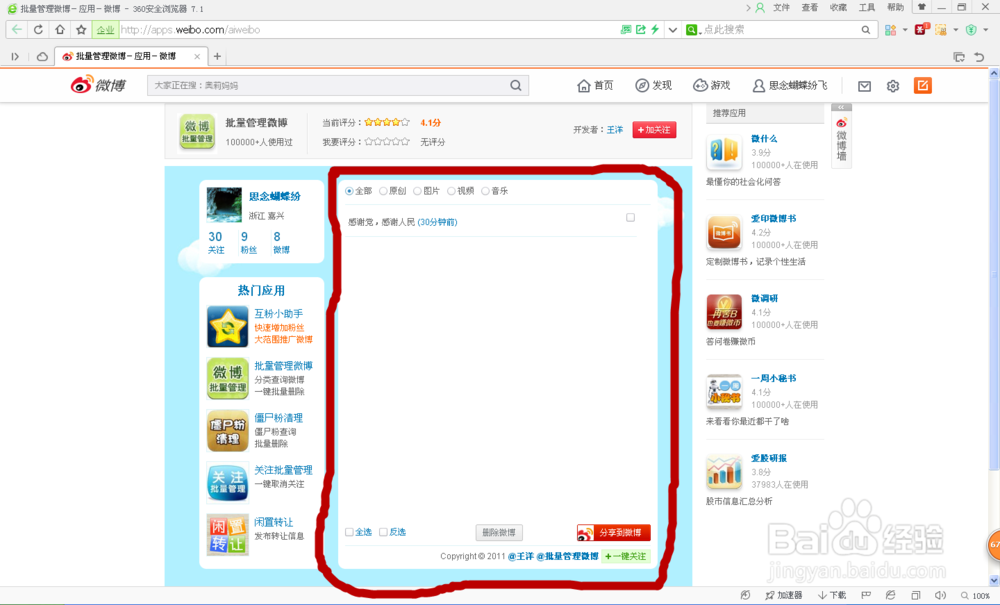Click the browser URL address field

367,29
